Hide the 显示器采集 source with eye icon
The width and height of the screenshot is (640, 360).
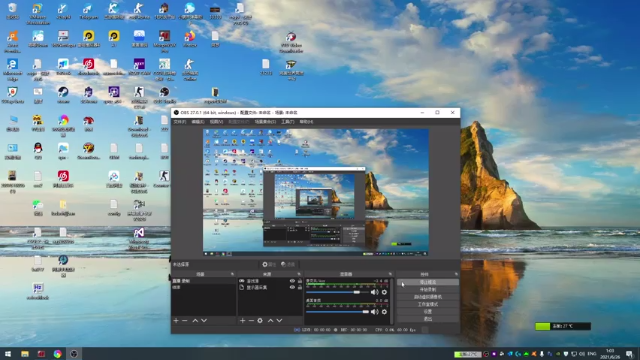(x=292, y=287)
